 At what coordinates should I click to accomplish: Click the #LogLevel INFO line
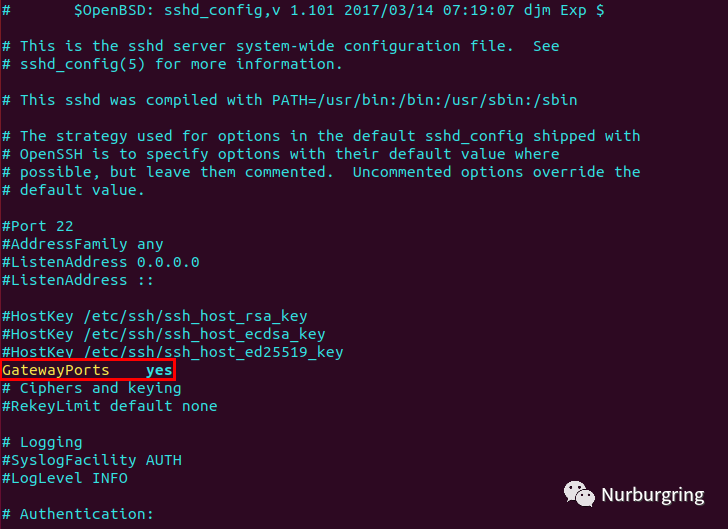point(65,478)
